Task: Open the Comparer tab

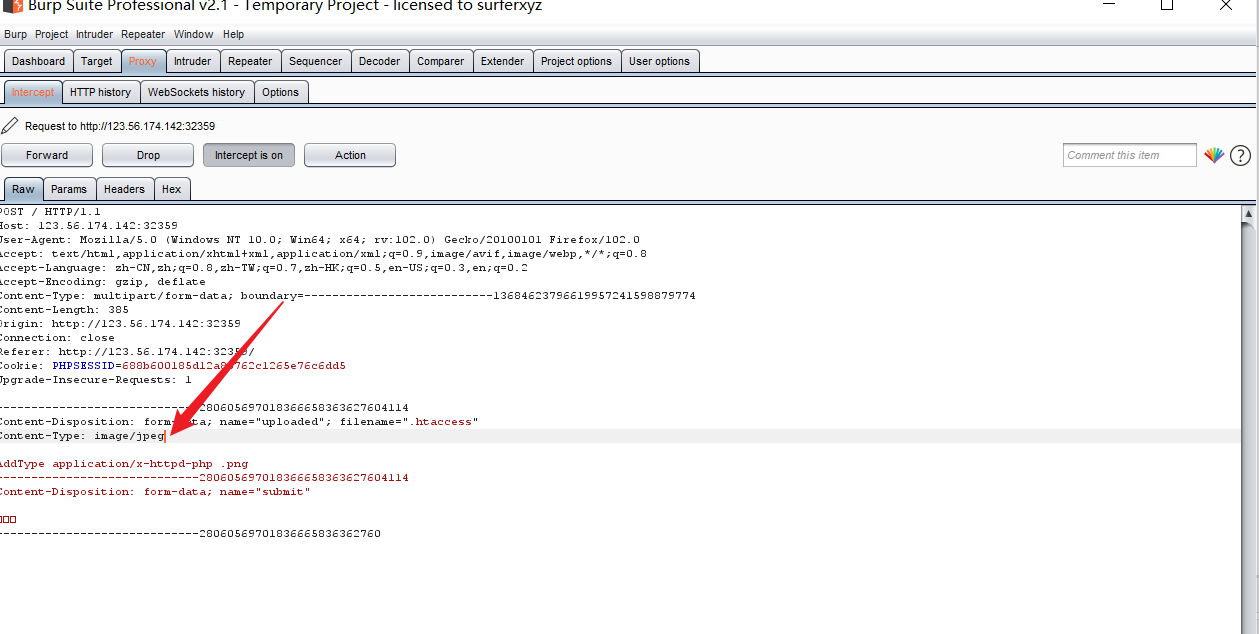Action: pos(441,61)
